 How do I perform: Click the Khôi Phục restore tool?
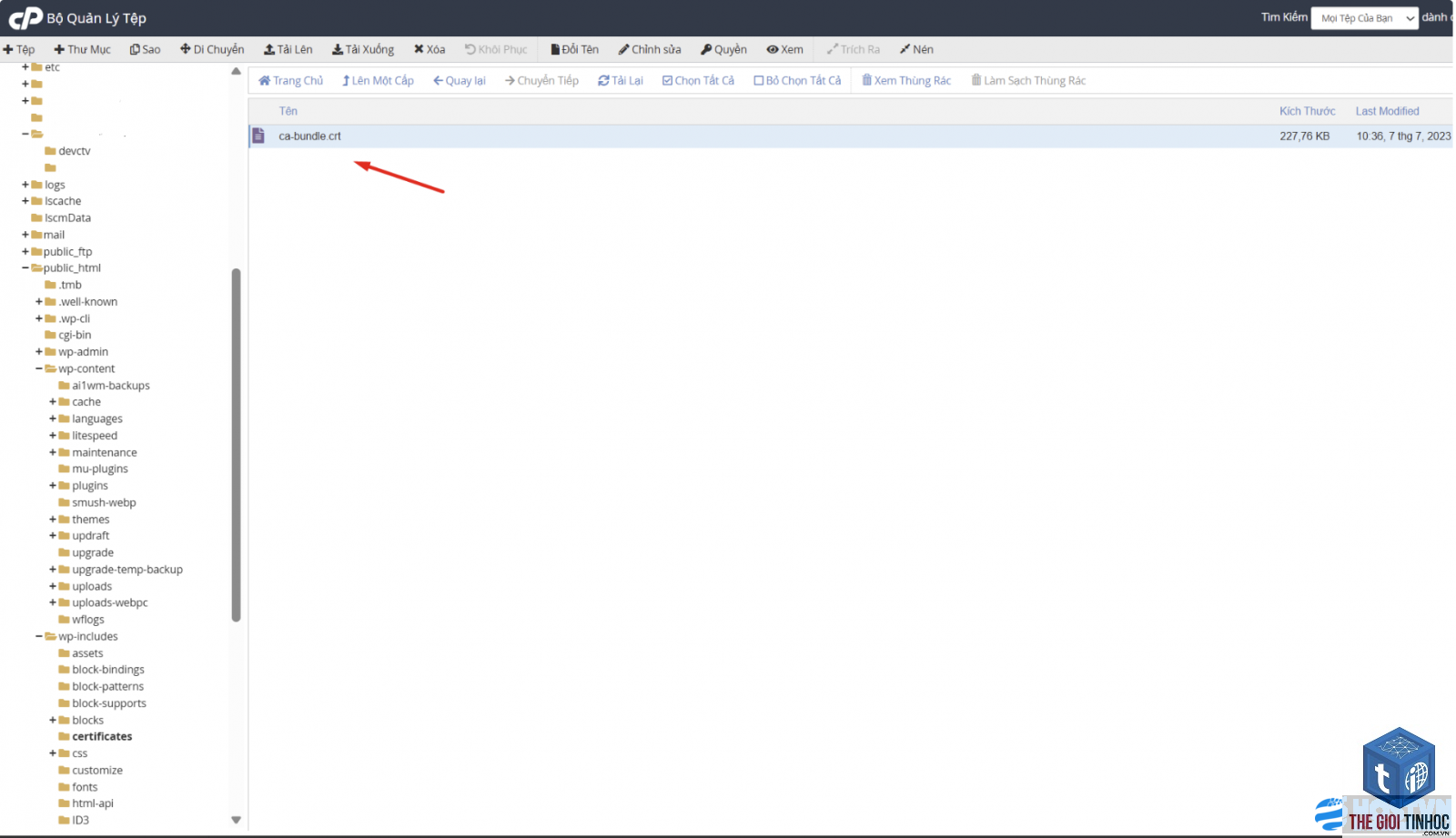[496, 49]
